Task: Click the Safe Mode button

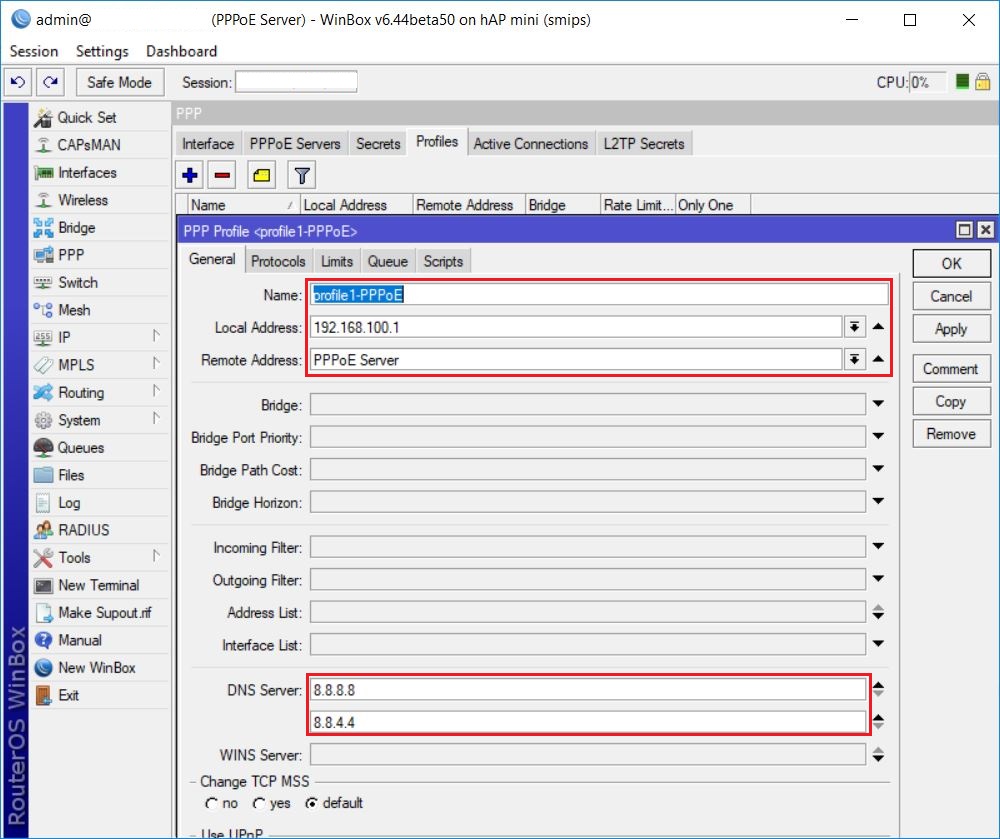Action: pyautogui.click(x=119, y=82)
